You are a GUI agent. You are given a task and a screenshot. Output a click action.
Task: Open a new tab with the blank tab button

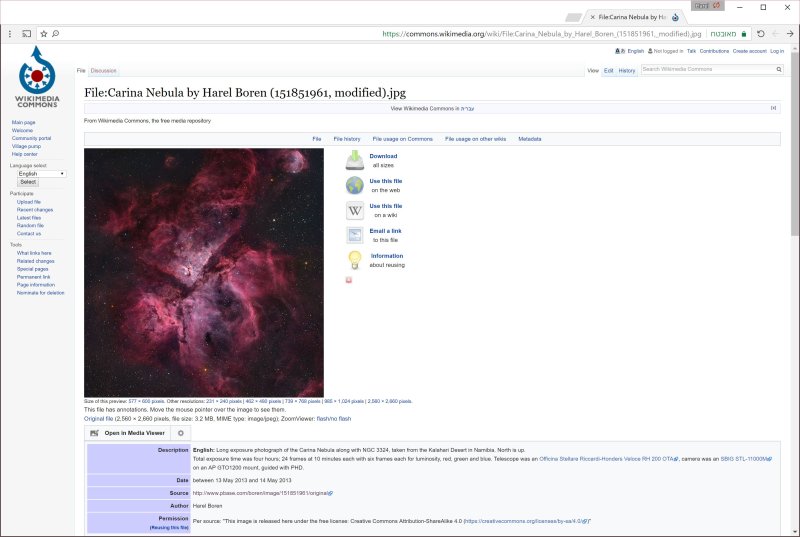point(573,18)
